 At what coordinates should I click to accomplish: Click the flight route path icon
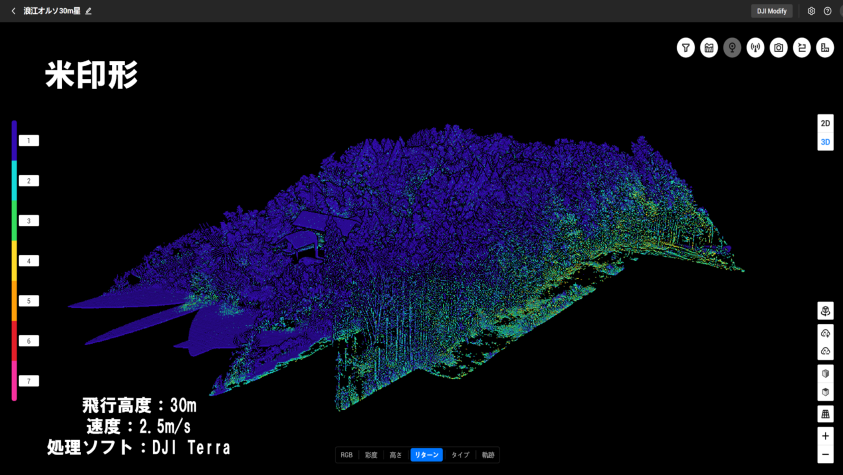pyautogui.click(x=802, y=48)
